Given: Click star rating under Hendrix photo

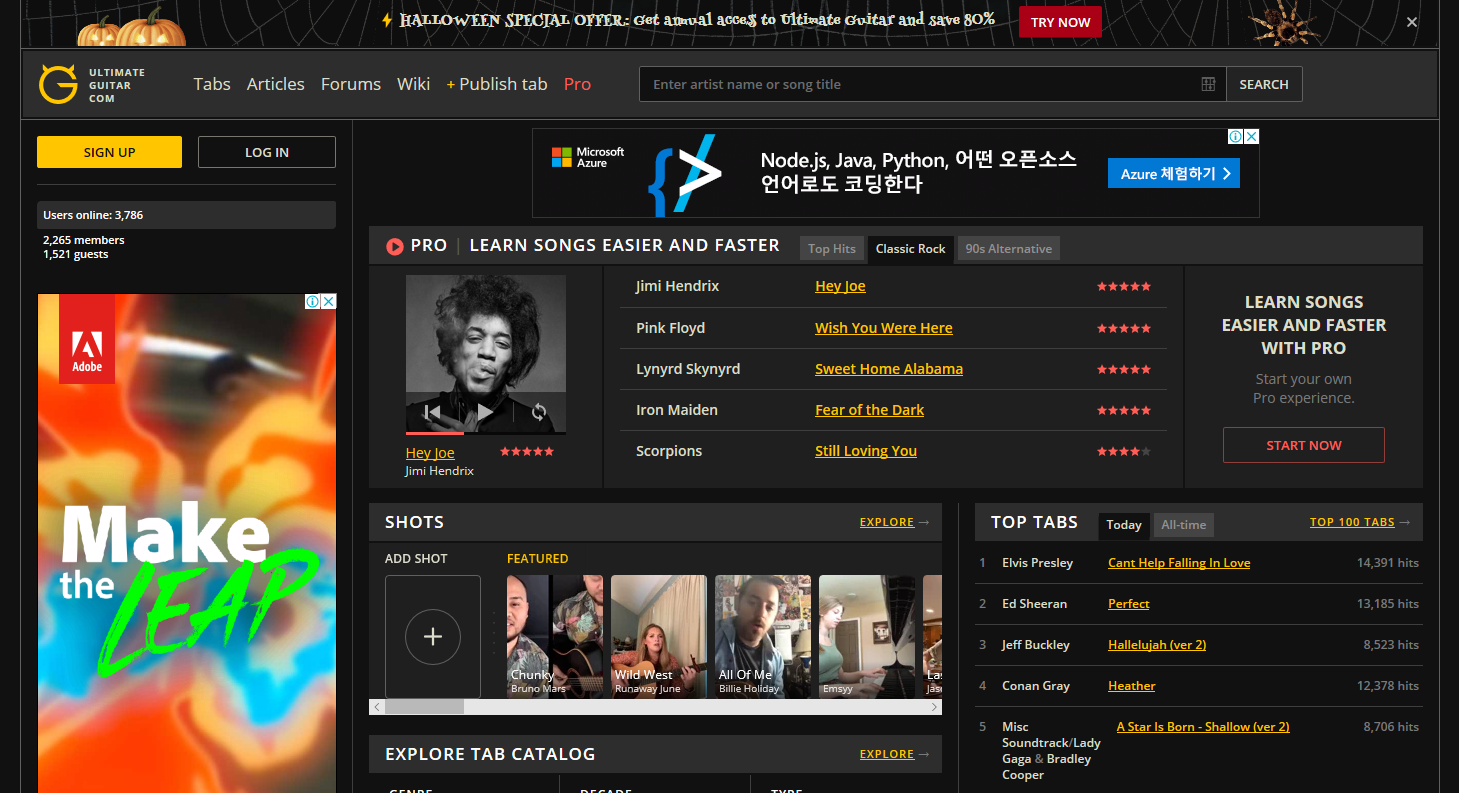Looking at the screenshot, I should (x=527, y=452).
